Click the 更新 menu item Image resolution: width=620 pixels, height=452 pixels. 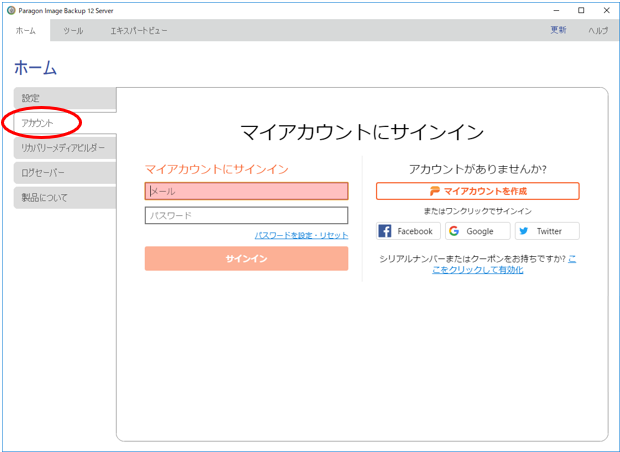(x=558, y=30)
